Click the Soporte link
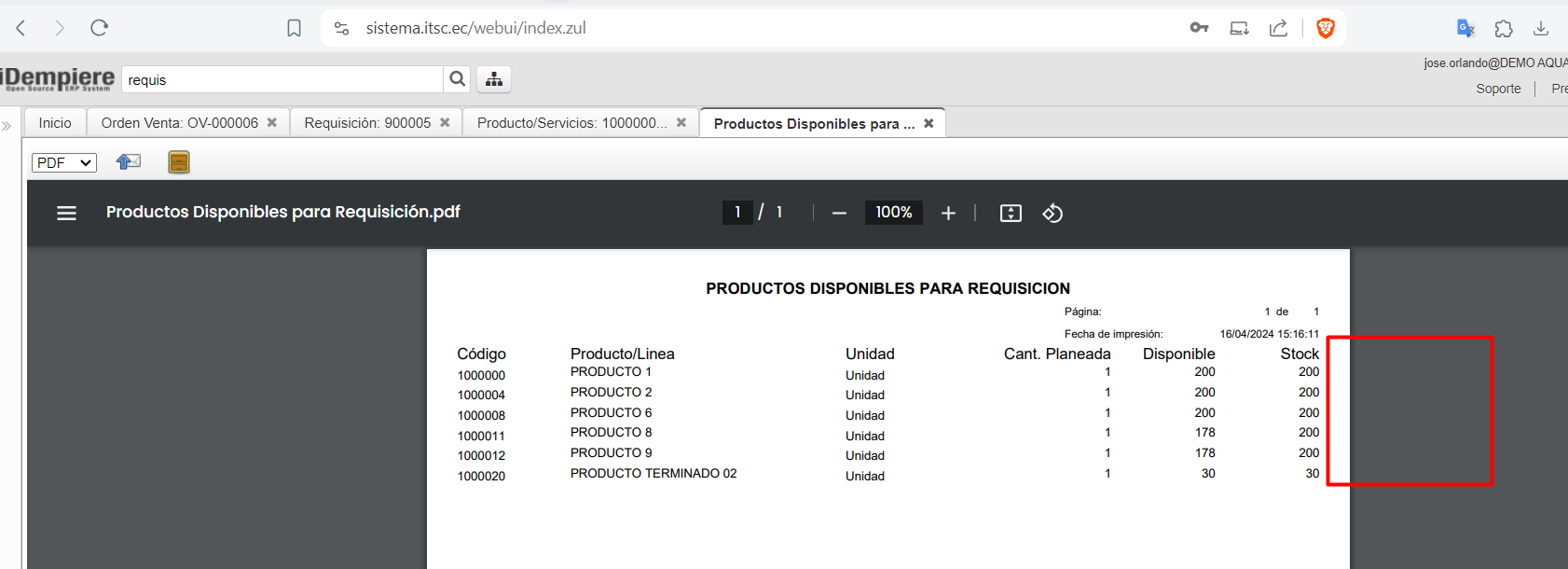The height and width of the screenshot is (569, 1568). (1498, 89)
